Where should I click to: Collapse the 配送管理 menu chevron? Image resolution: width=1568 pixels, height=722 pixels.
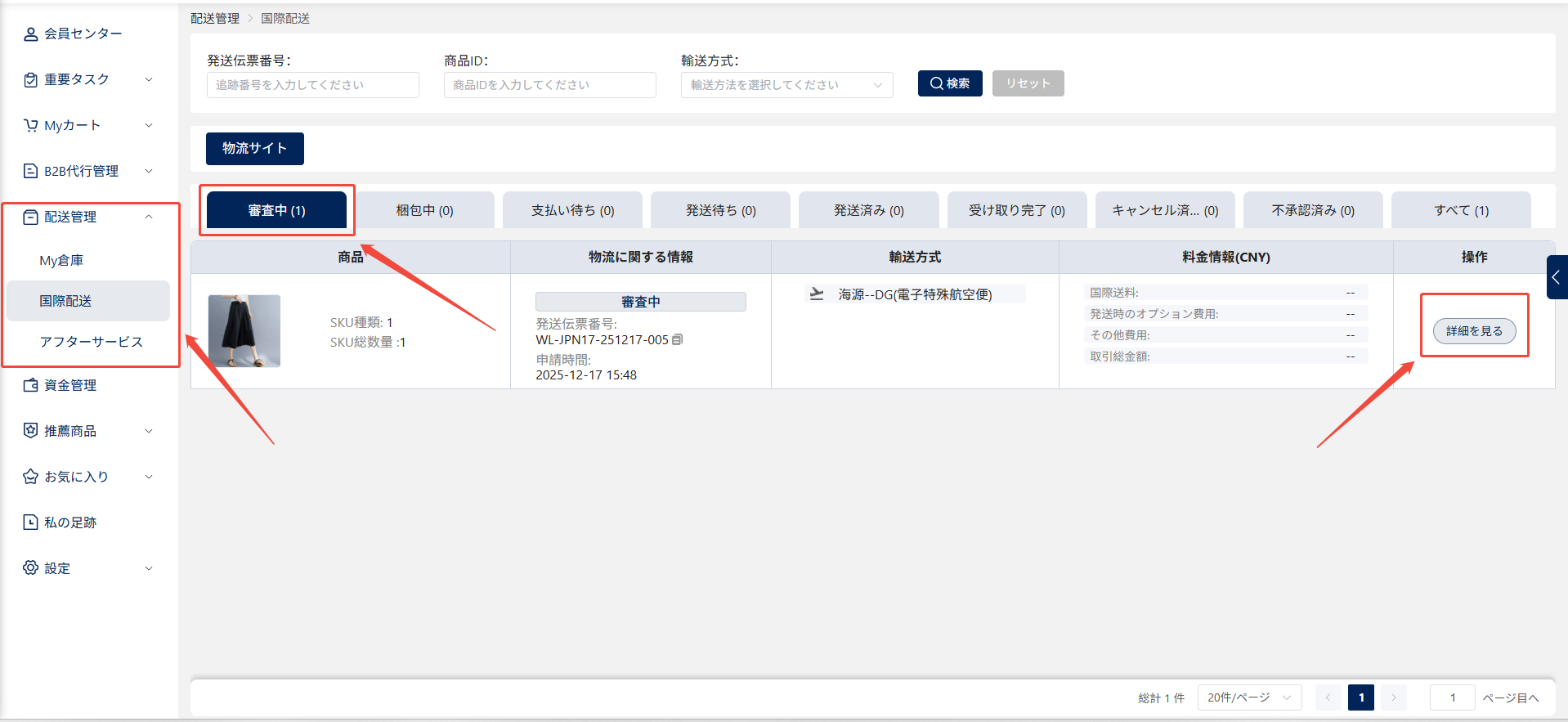(149, 217)
